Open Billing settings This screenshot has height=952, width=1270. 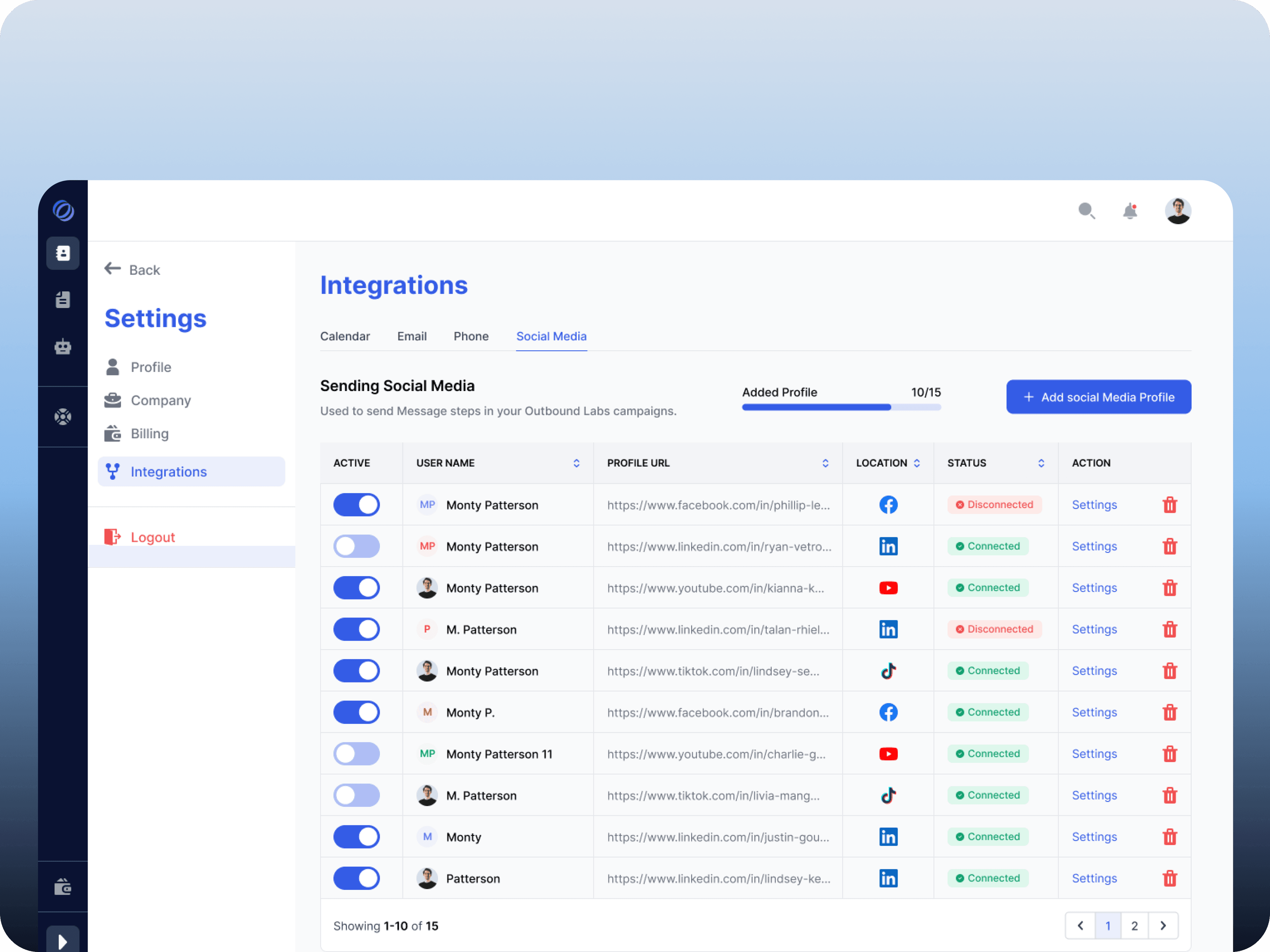pos(137,434)
